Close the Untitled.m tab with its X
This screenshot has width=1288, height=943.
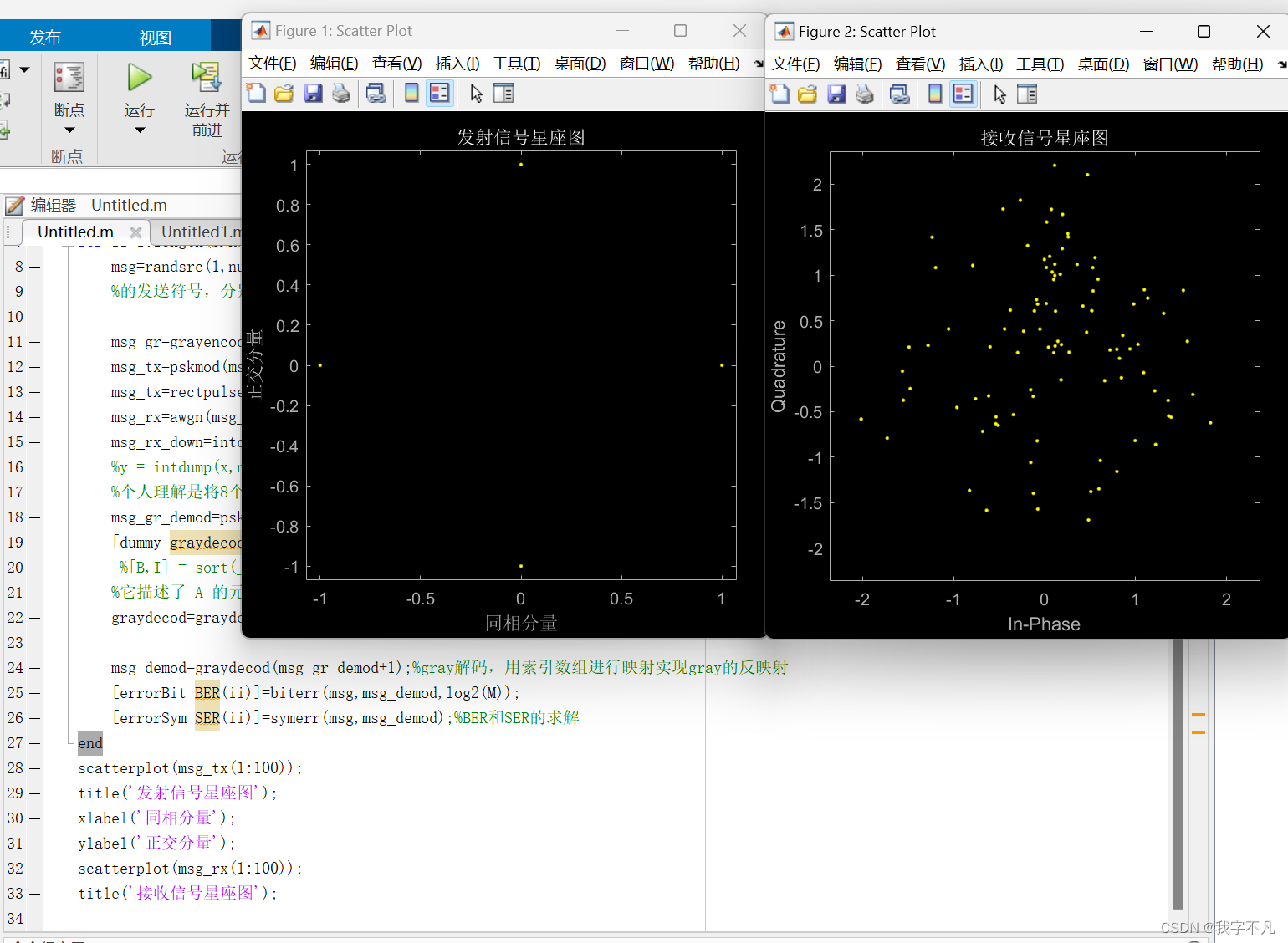tap(136, 232)
